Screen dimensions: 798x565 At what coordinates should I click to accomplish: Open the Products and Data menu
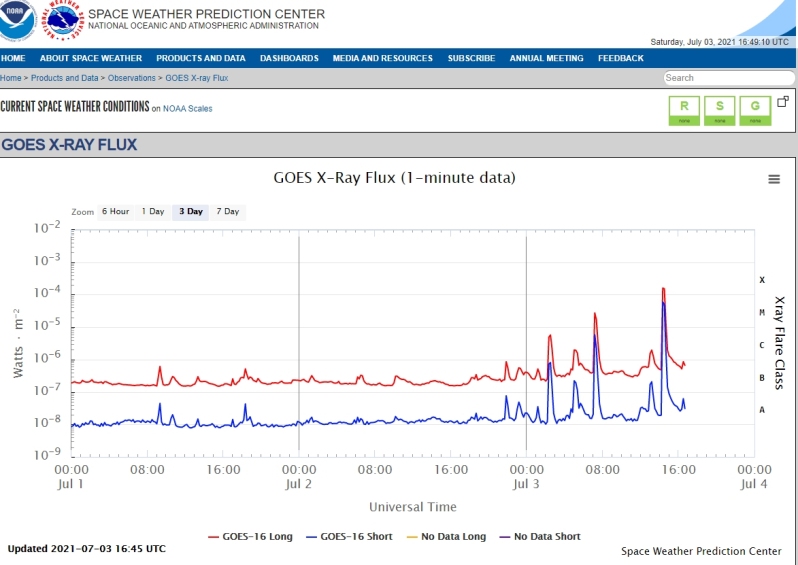pyautogui.click(x=200, y=58)
